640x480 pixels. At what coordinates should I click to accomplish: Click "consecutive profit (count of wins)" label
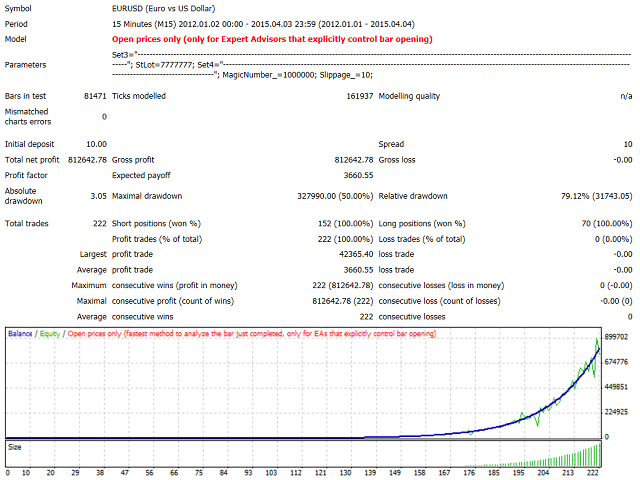point(173,301)
